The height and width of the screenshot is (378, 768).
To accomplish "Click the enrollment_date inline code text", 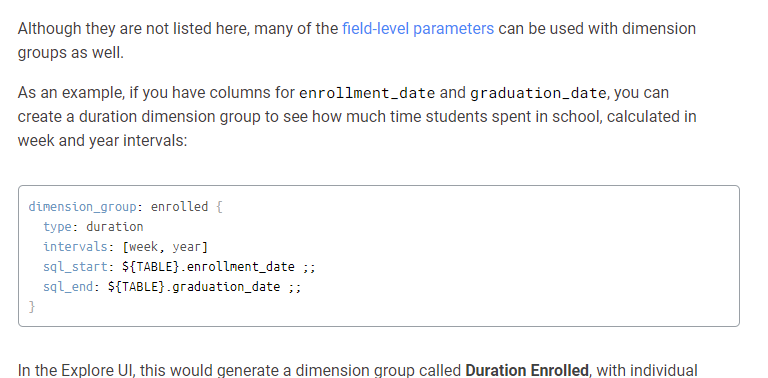I will click(x=367, y=93).
